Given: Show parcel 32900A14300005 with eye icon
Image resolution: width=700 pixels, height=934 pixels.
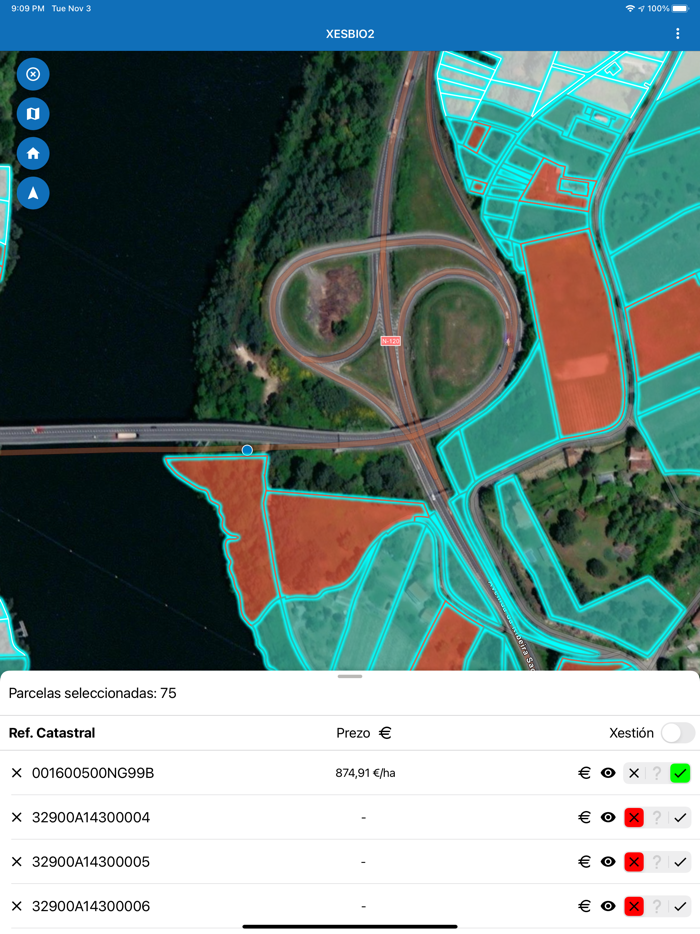Looking at the screenshot, I should pos(608,861).
